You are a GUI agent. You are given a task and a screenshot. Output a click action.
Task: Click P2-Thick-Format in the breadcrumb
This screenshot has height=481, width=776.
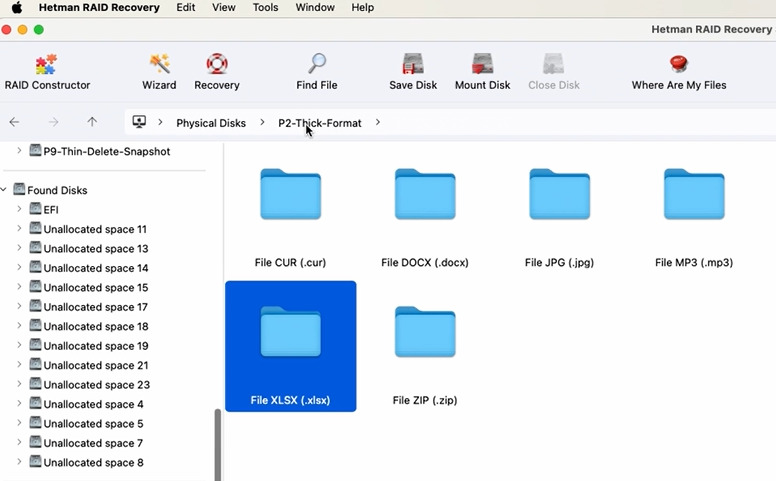pyautogui.click(x=320, y=123)
